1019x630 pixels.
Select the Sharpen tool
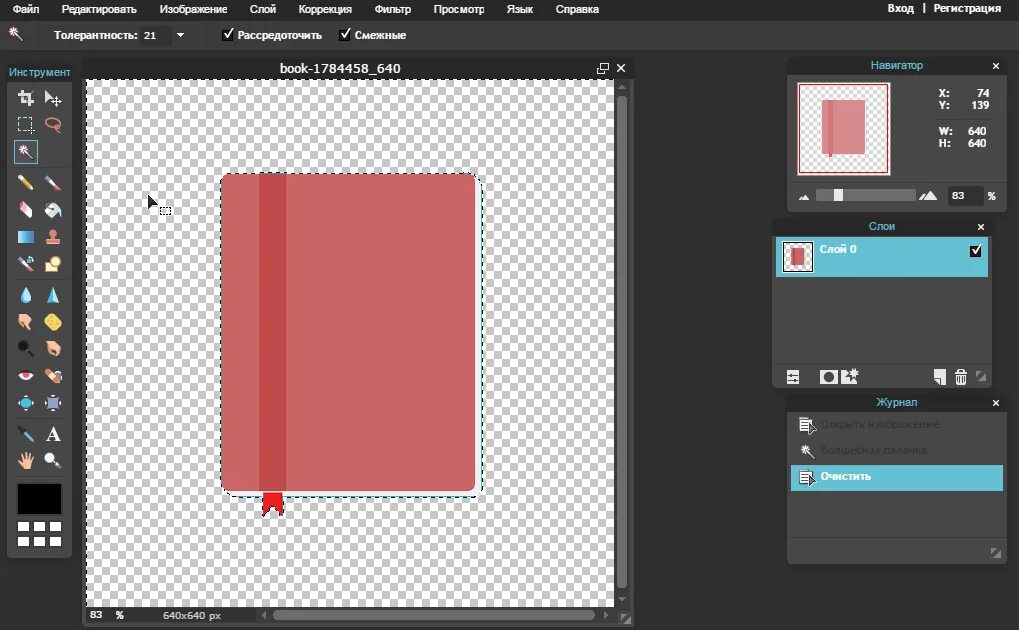pos(53,295)
